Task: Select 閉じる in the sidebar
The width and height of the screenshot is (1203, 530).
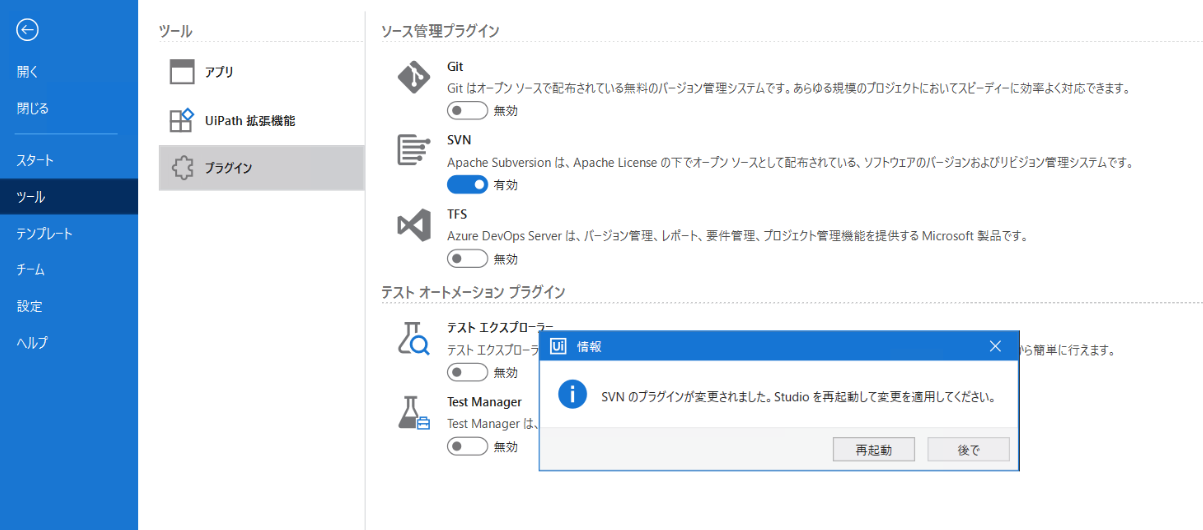Action: 69,108
